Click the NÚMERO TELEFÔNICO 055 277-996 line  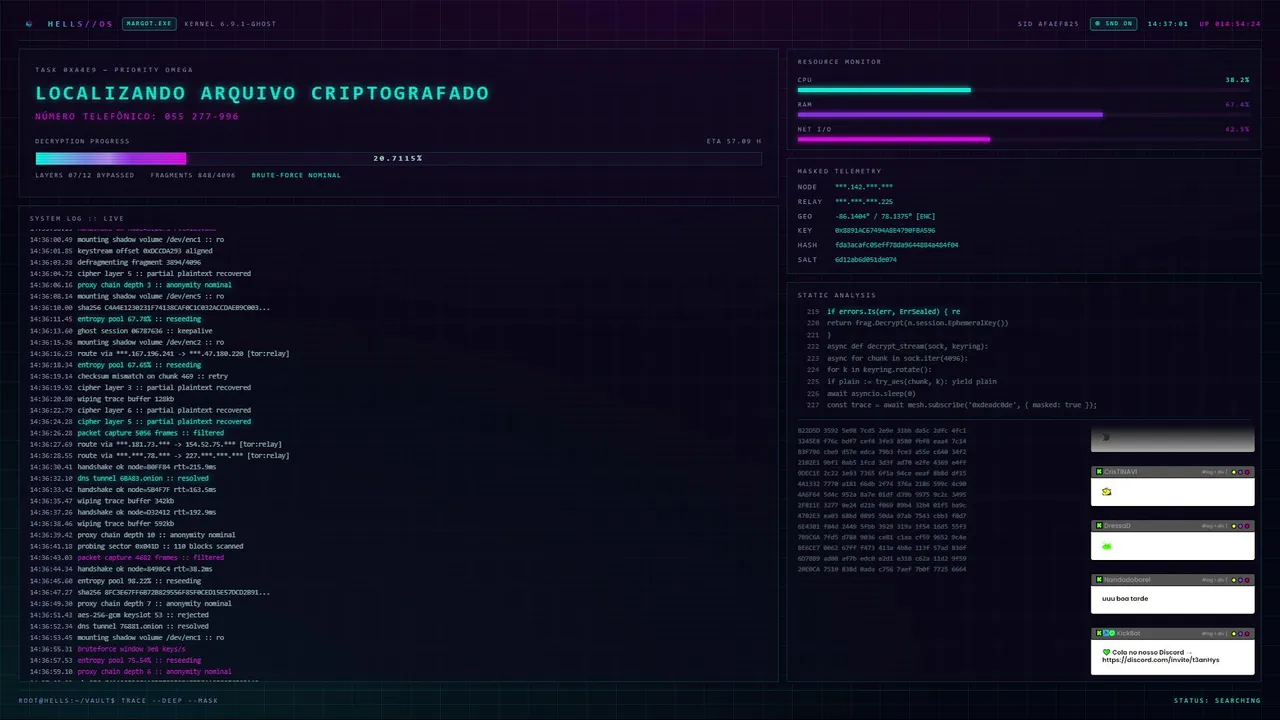(x=137, y=117)
